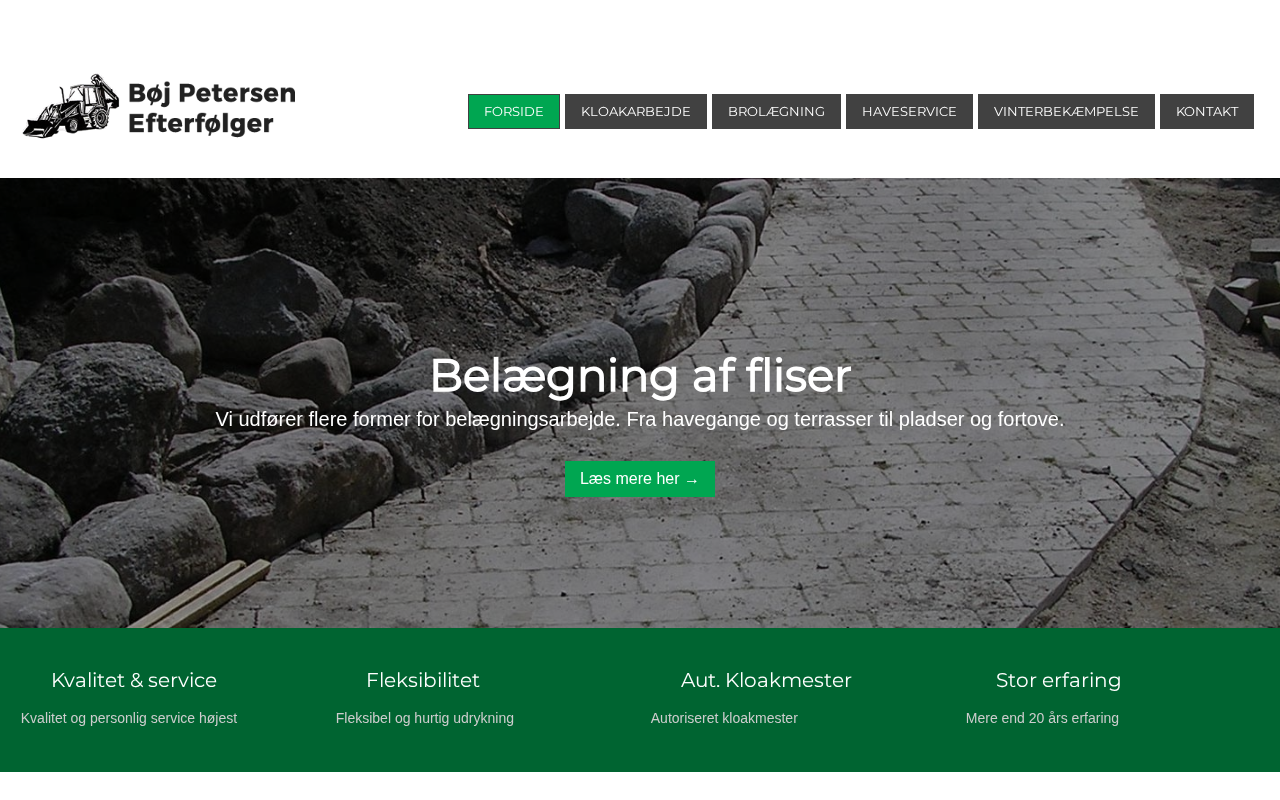
Task: Select the 'Fleksibilitet' heading
Action: click(x=423, y=680)
